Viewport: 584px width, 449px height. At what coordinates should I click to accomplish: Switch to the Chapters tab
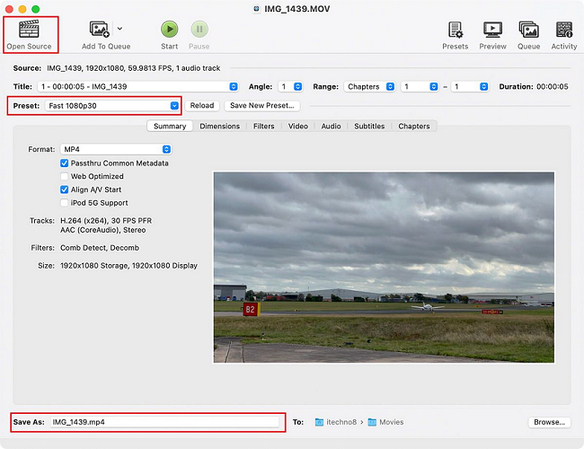(414, 126)
